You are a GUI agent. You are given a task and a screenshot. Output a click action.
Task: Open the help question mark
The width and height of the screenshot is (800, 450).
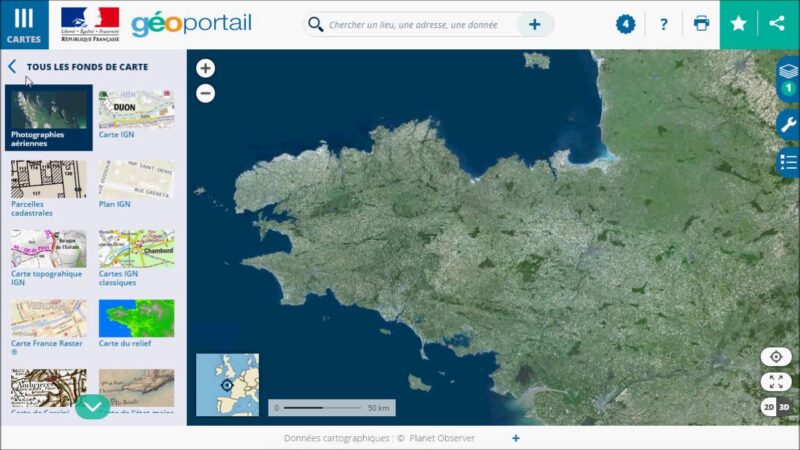[663, 24]
